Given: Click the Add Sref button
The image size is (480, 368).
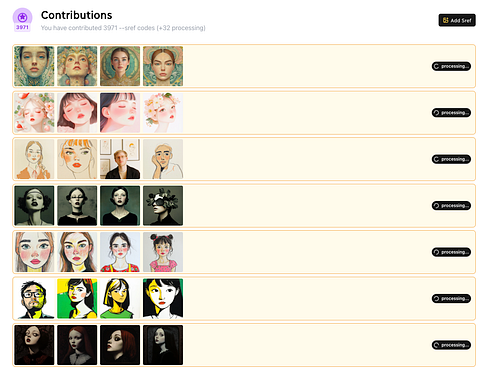Looking at the screenshot, I should tap(457, 20).
